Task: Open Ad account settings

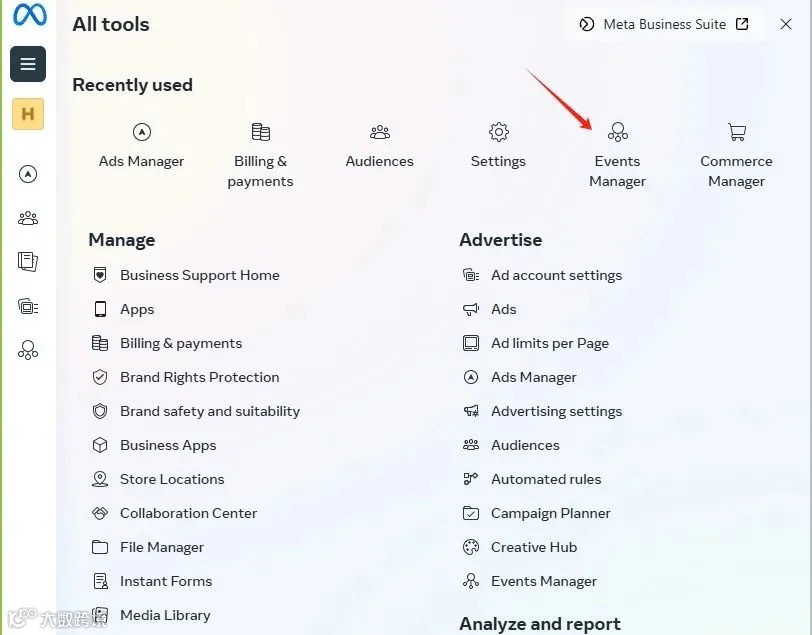Action: click(556, 275)
